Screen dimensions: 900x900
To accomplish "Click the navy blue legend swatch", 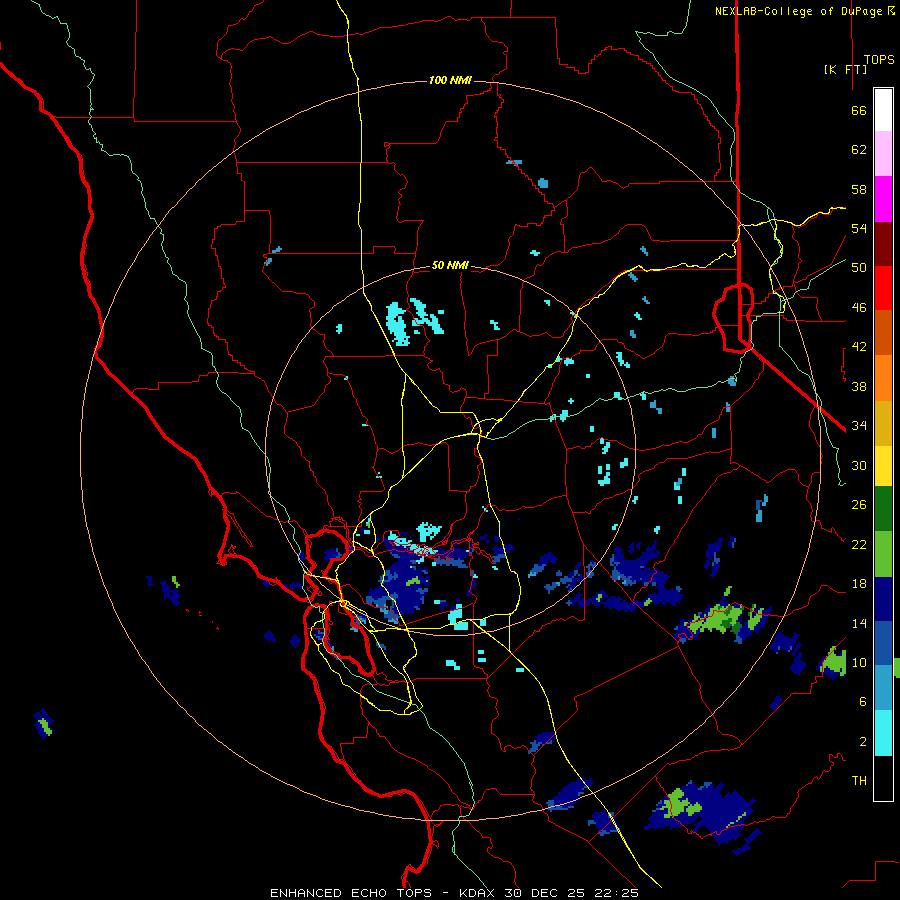I will pyautogui.click(x=883, y=599).
